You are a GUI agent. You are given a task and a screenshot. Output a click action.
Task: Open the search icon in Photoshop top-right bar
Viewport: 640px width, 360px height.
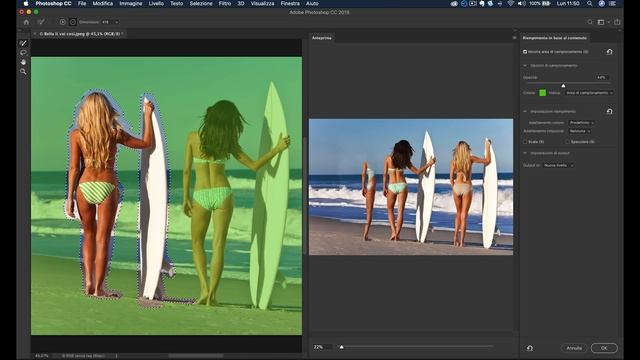(590, 22)
